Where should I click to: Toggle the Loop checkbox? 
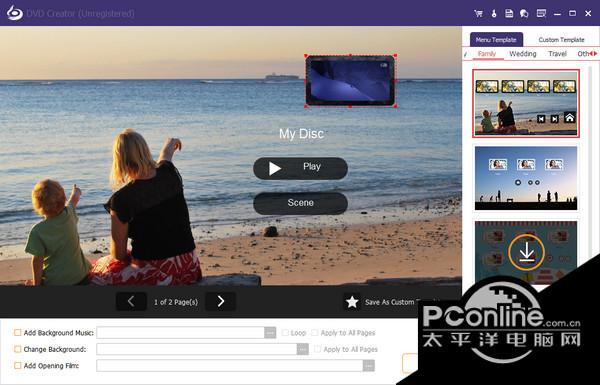(285, 333)
